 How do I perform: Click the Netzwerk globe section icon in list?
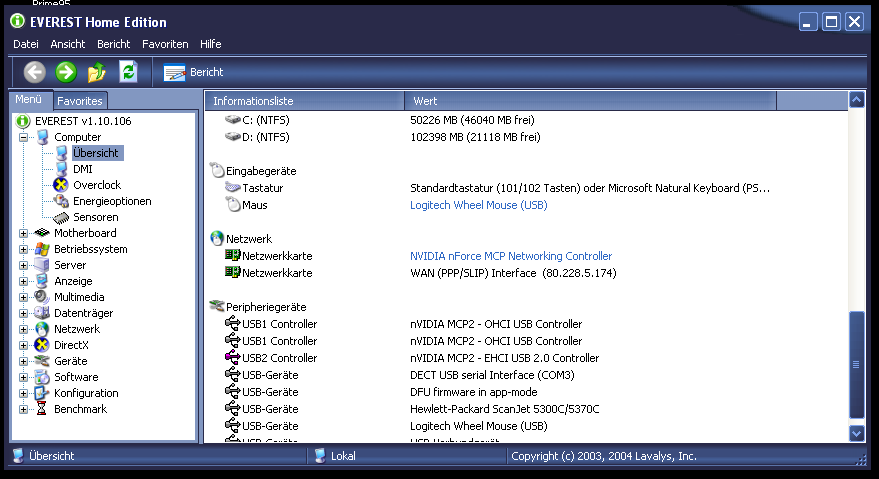(x=216, y=238)
